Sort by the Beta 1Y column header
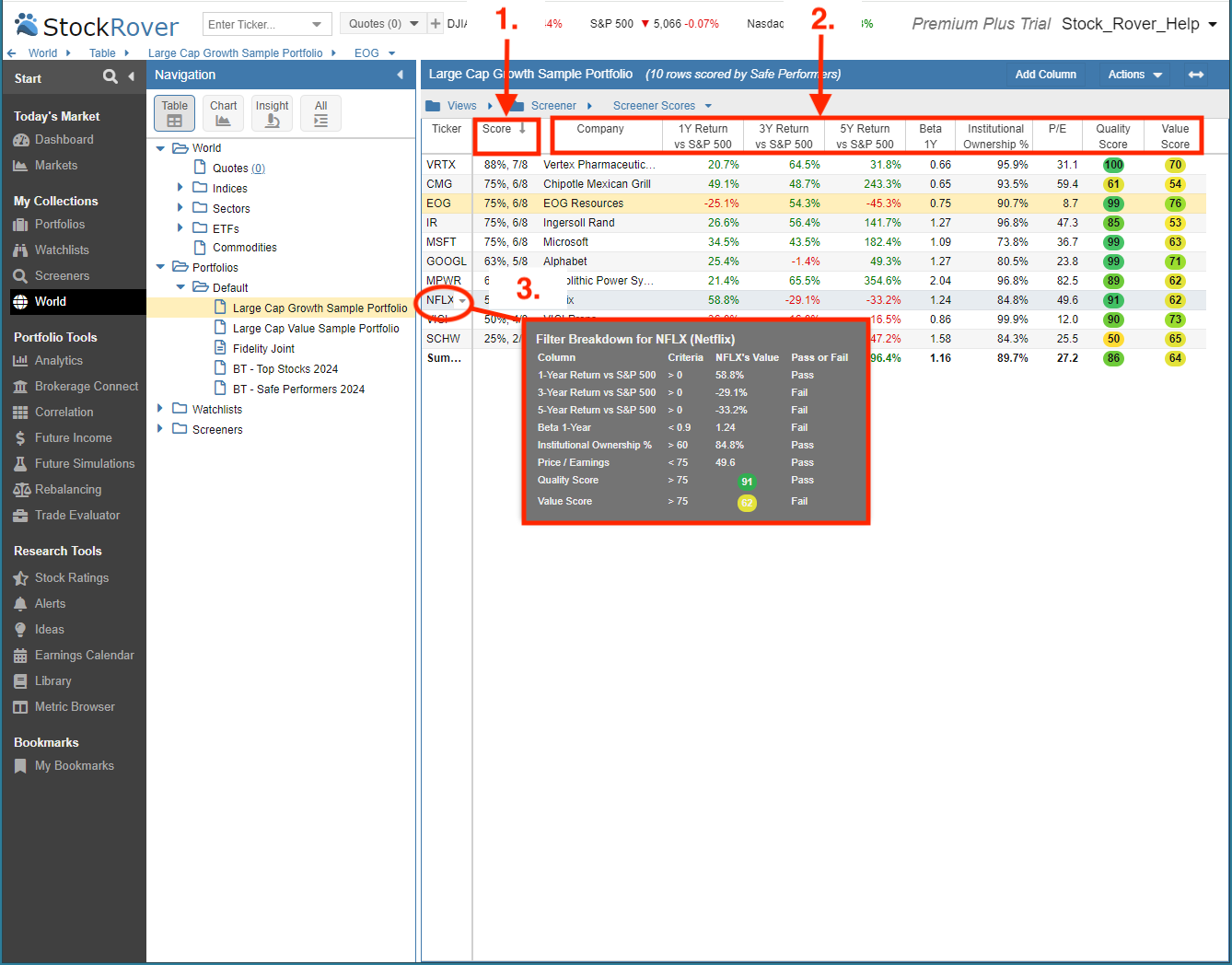Image resolution: width=1232 pixels, height=965 pixels. pos(931,136)
